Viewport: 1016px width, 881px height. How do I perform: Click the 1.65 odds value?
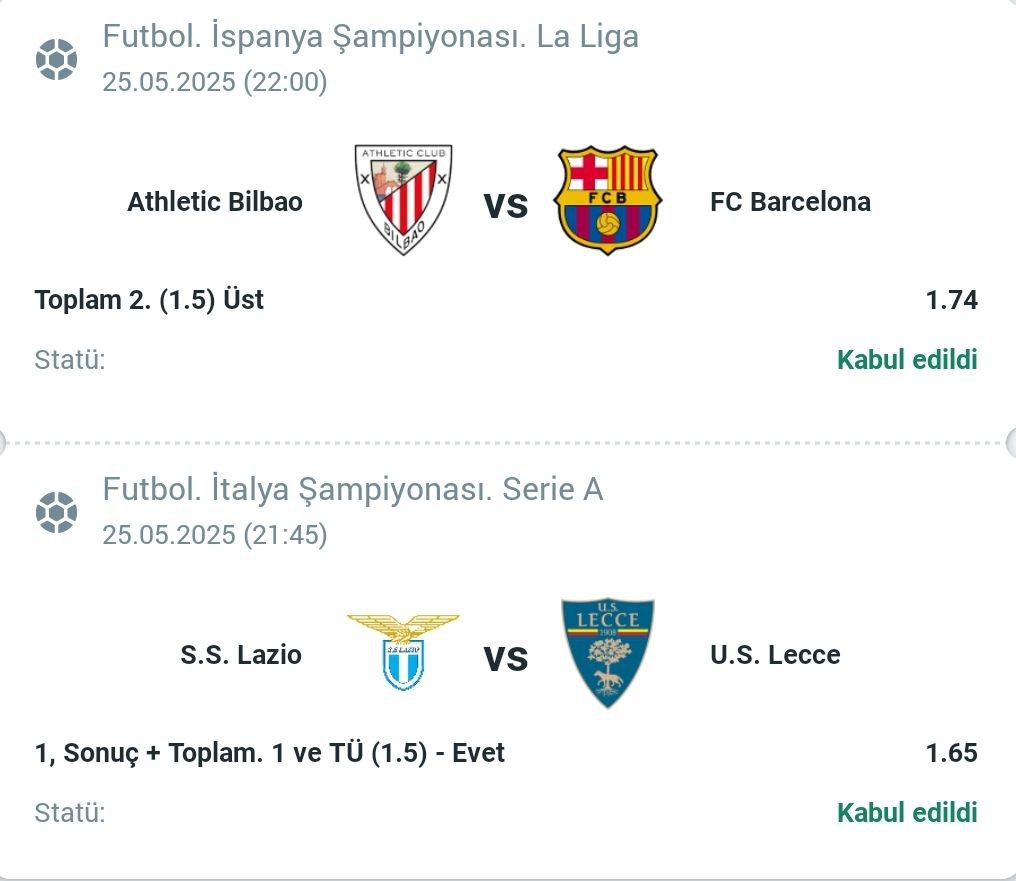tap(951, 753)
